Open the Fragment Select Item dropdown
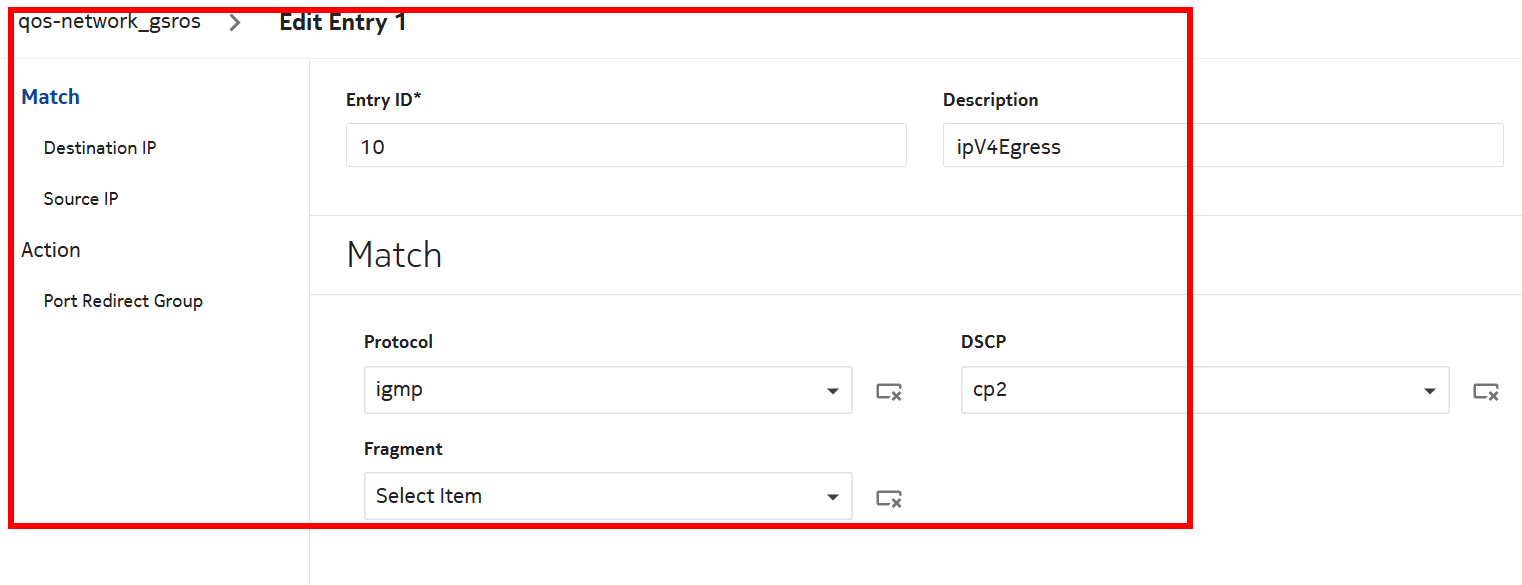 coord(607,496)
